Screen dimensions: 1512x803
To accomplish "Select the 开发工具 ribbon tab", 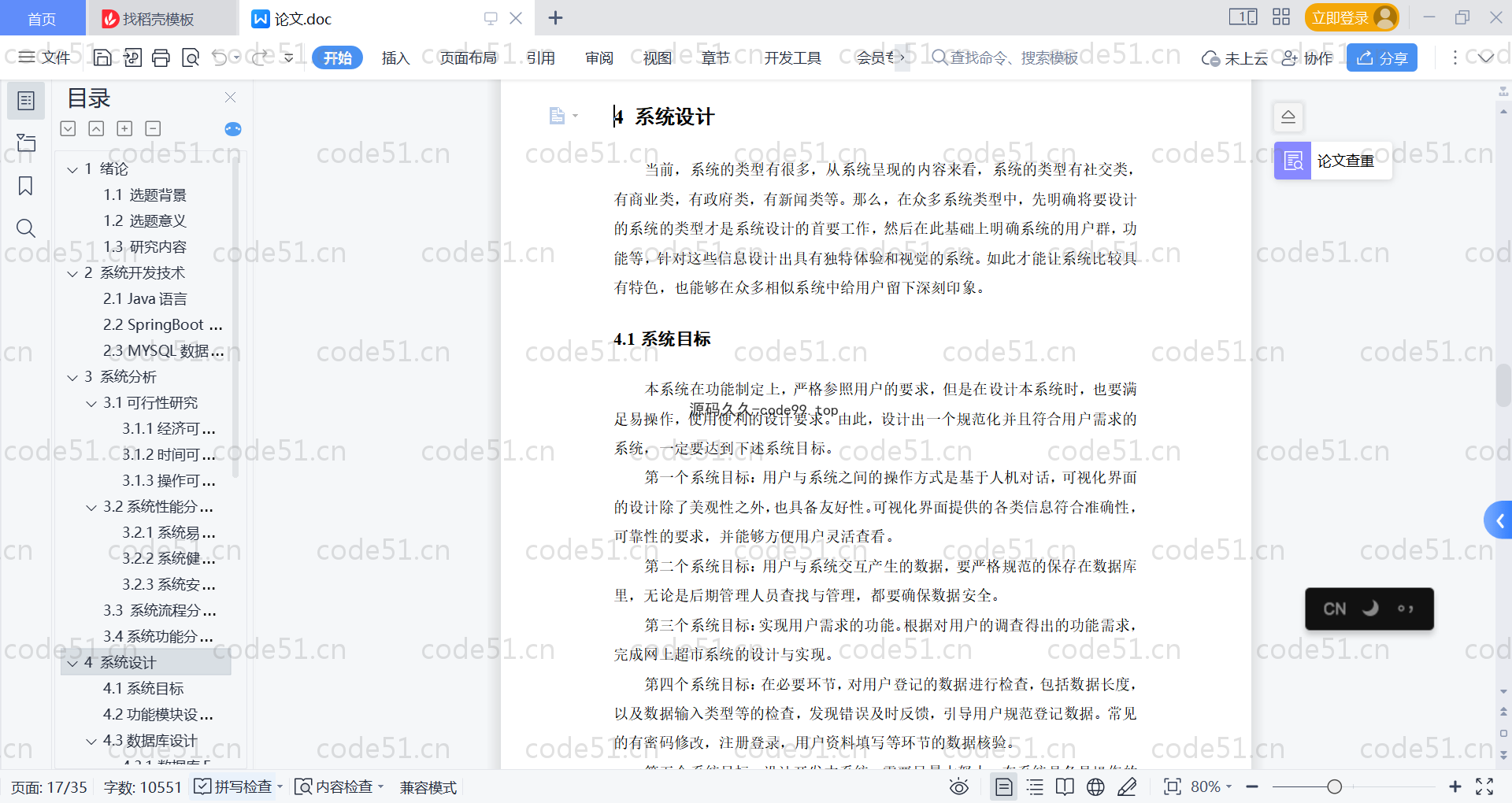I will [x=792, y=57].
